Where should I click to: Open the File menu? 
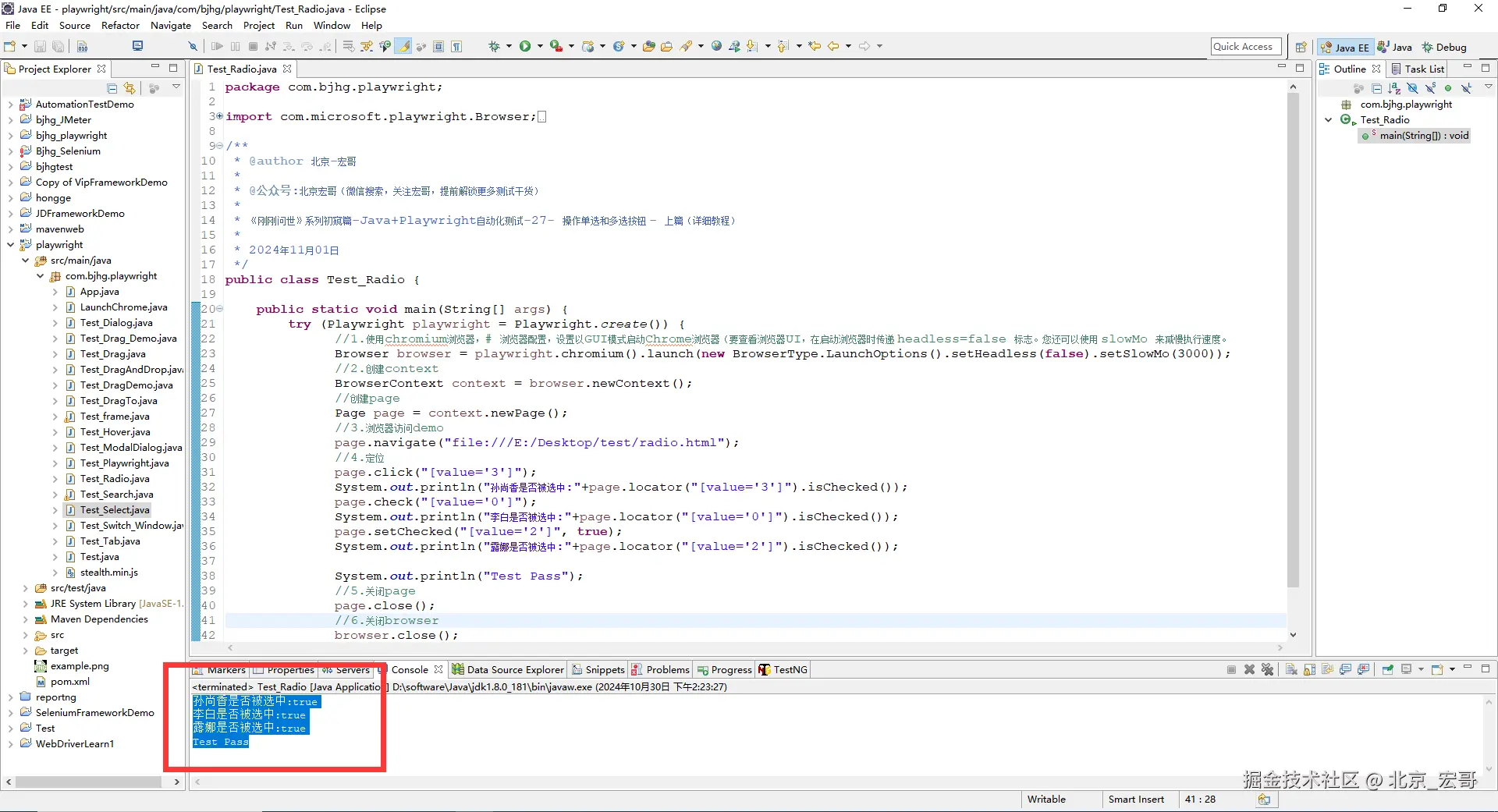12,26
